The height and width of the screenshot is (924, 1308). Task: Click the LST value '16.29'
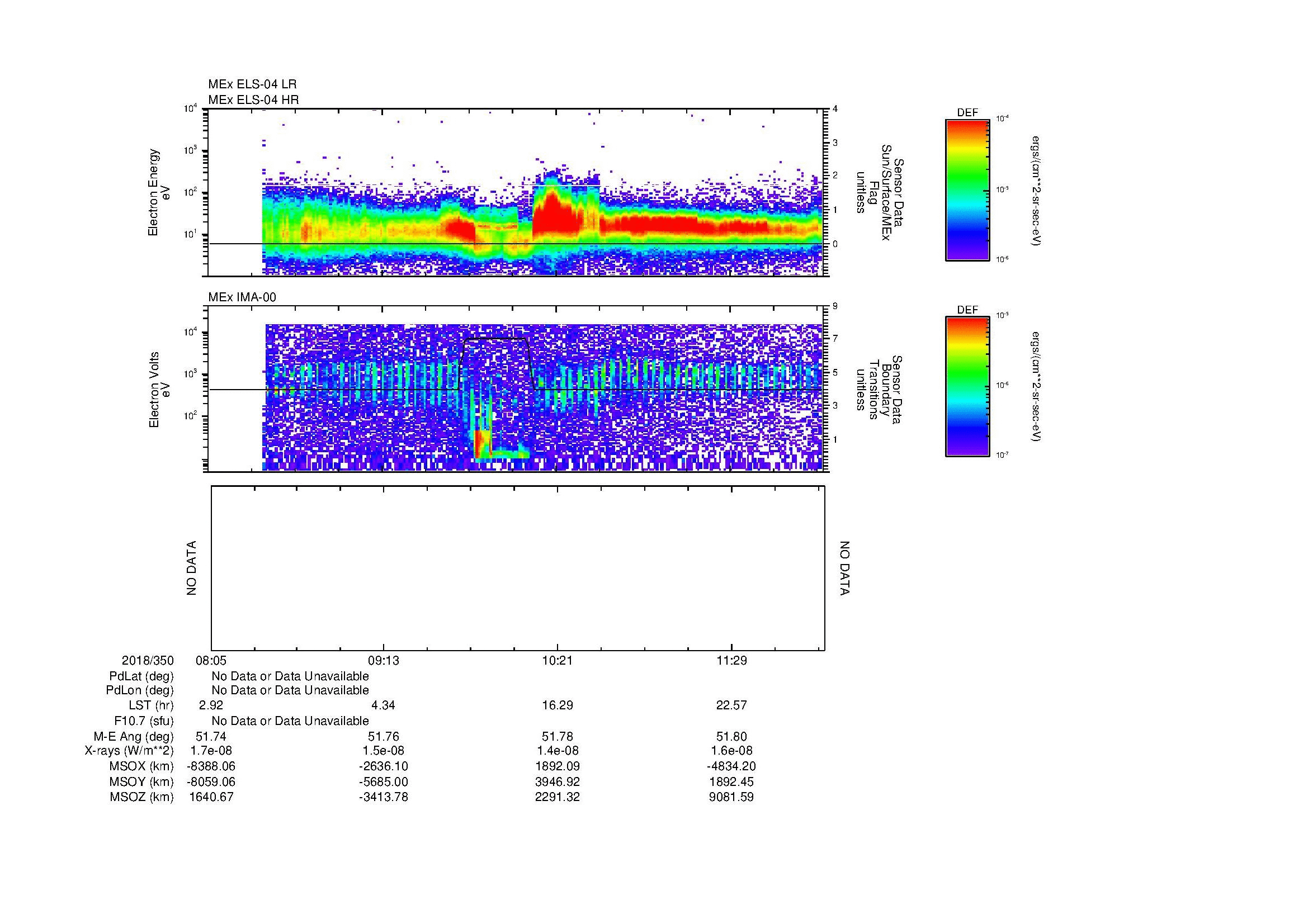tap(557, 705)
